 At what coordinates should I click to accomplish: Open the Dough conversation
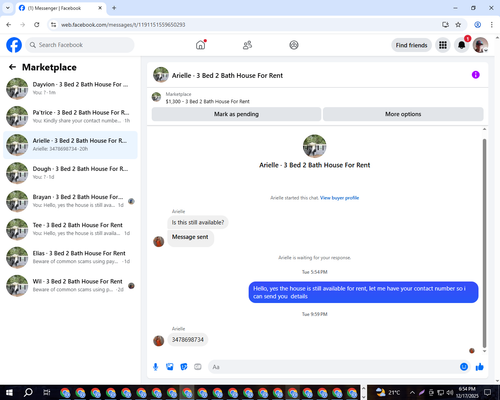coord(70,173)
